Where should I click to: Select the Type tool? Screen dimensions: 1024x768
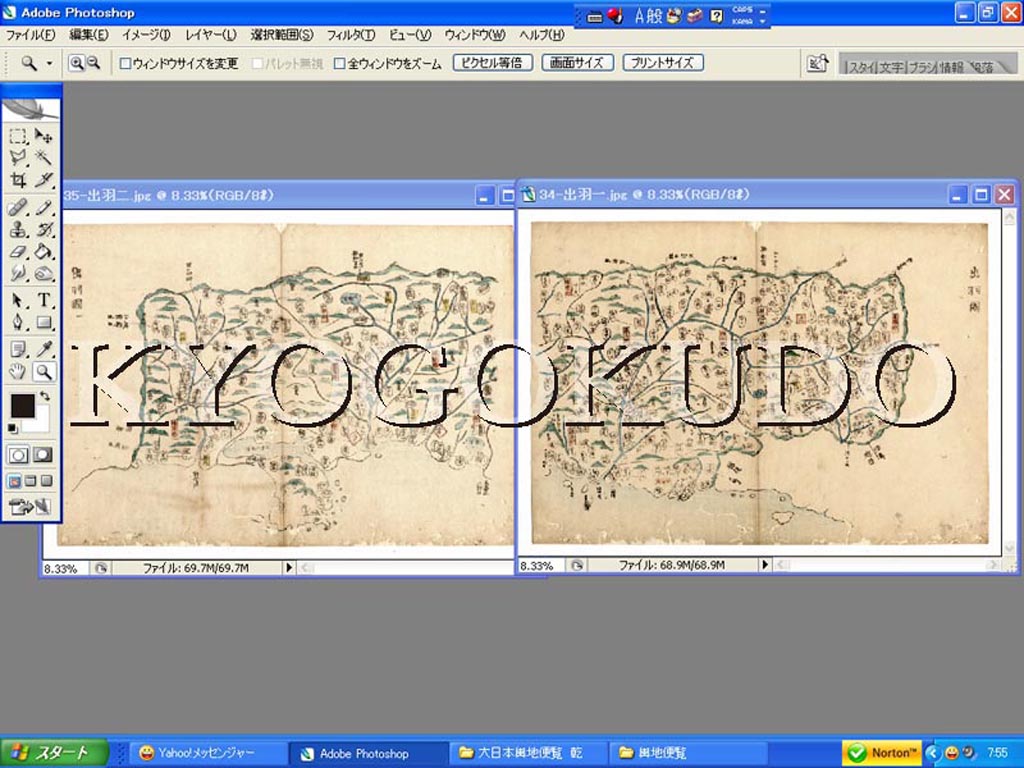(43, 300)
